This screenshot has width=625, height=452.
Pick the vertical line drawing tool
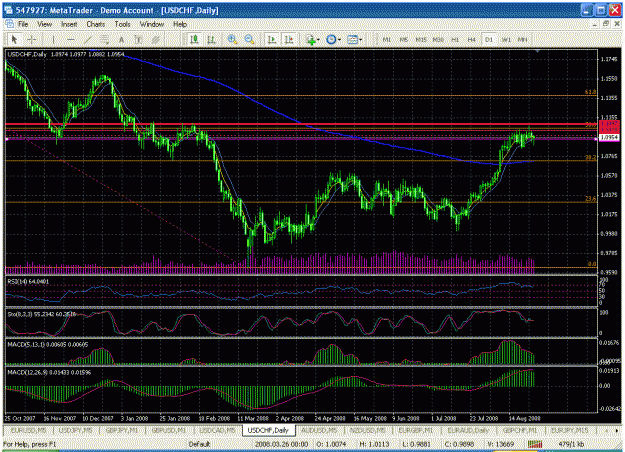point(53,39)
